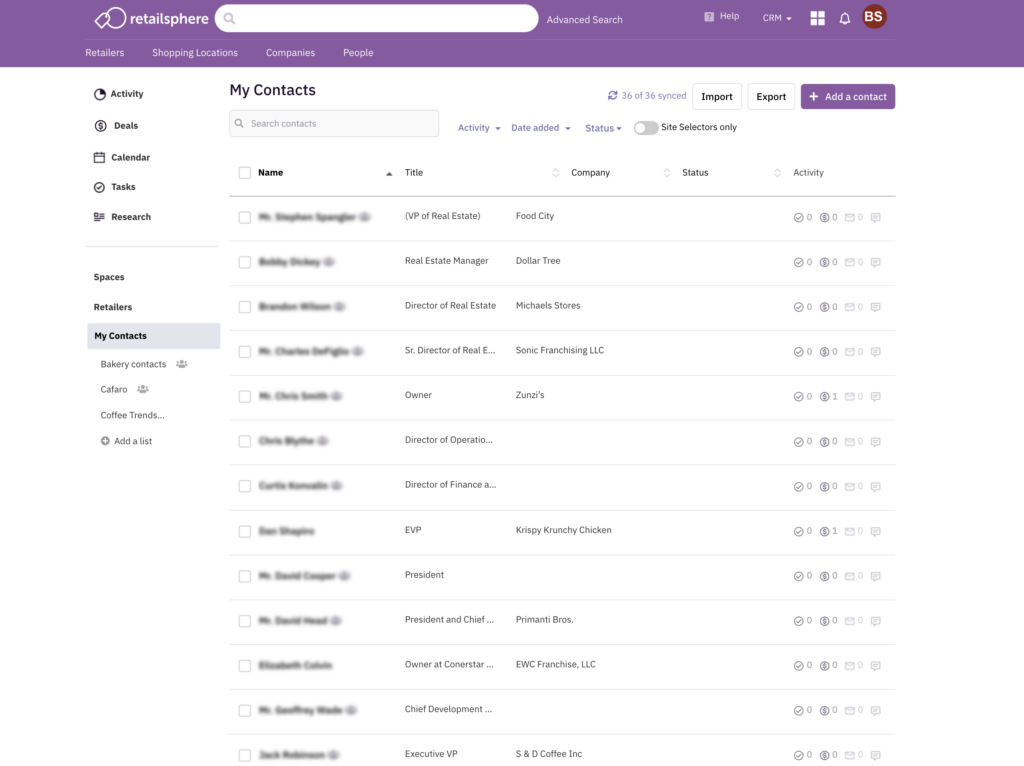Click the Activity column header
Screen dimensions: 1024x766
[x=808, y=173]
